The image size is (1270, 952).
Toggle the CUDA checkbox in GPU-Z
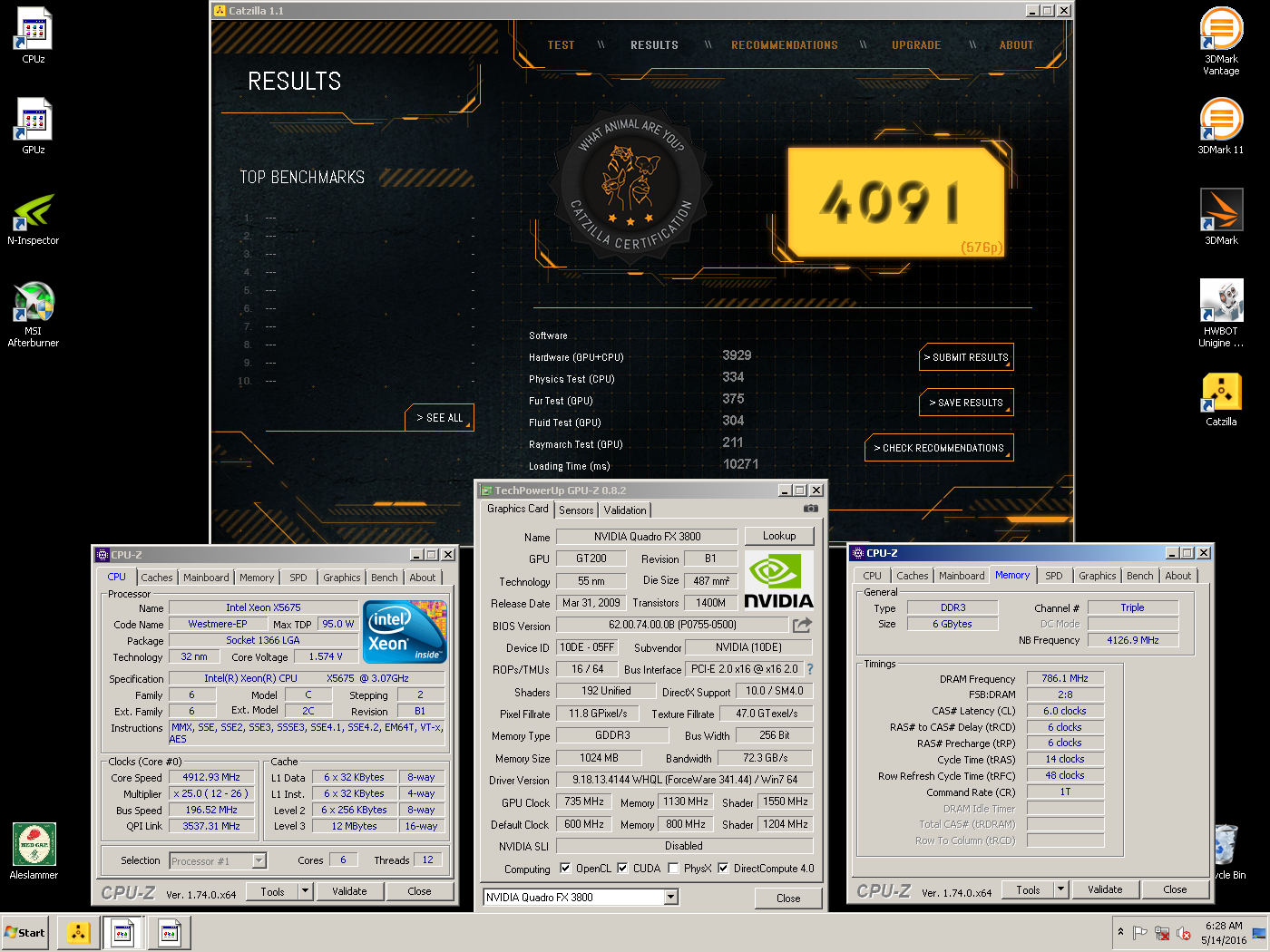[622, 869]
